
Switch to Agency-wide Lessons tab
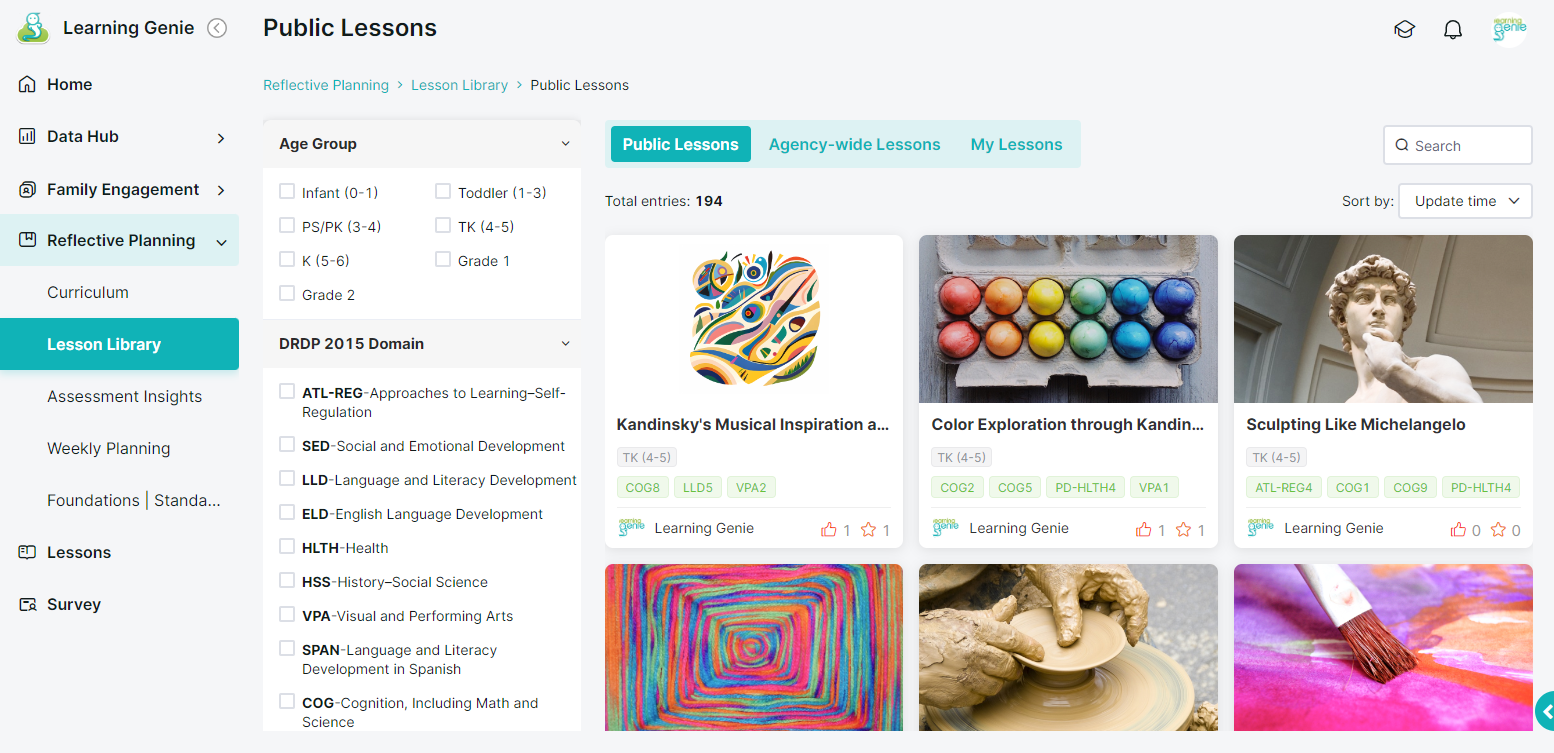pyautogui.click(x=854, y=144)
